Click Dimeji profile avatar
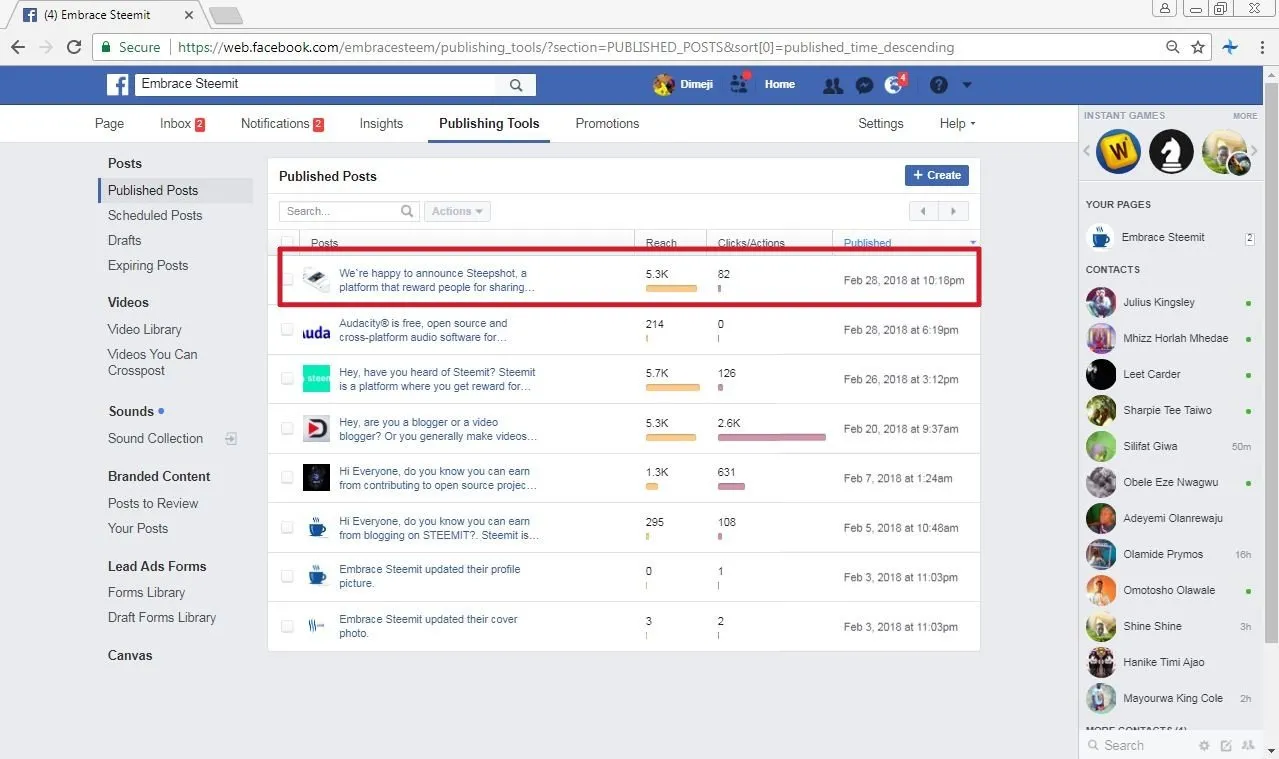This screenshot has height=759, width=1279. point(663,85)
